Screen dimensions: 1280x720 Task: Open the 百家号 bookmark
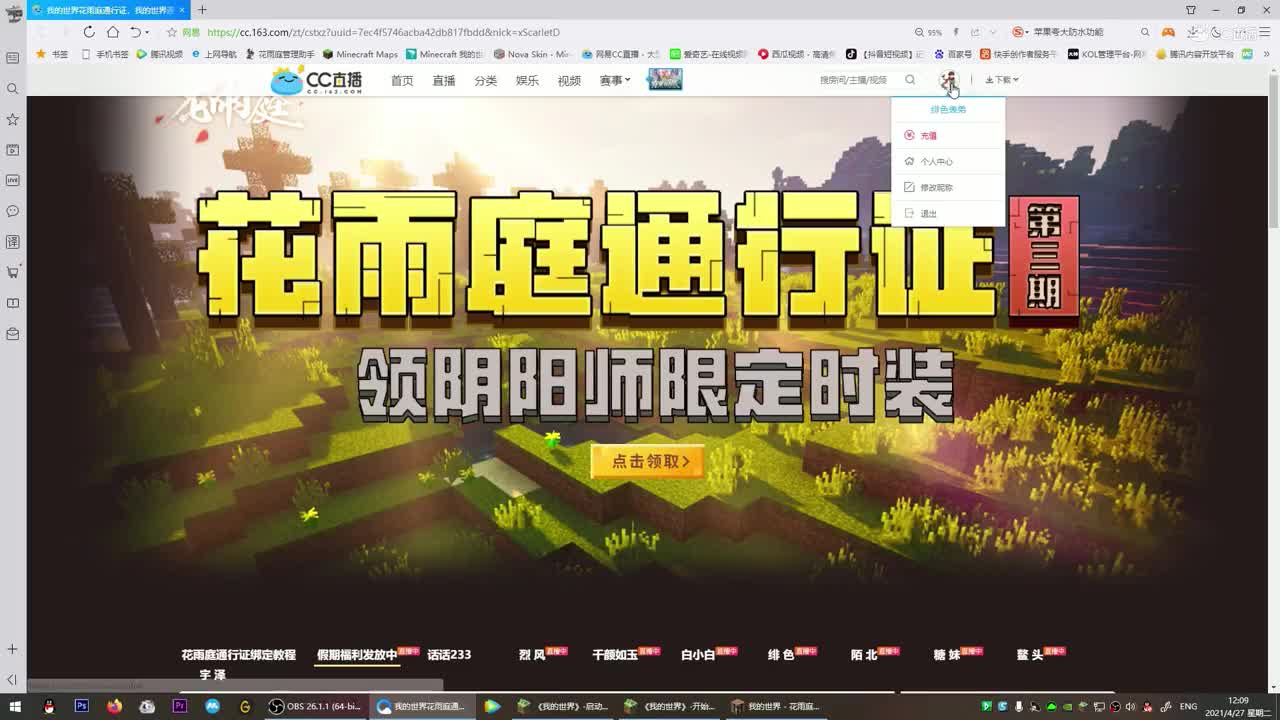coord(954,54)
